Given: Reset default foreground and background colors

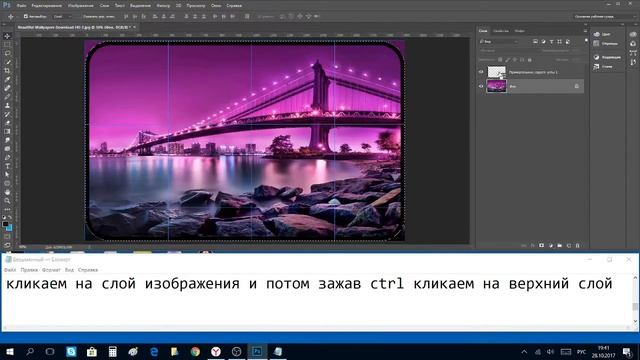Looking at the screenshot, I should point(4,218).
